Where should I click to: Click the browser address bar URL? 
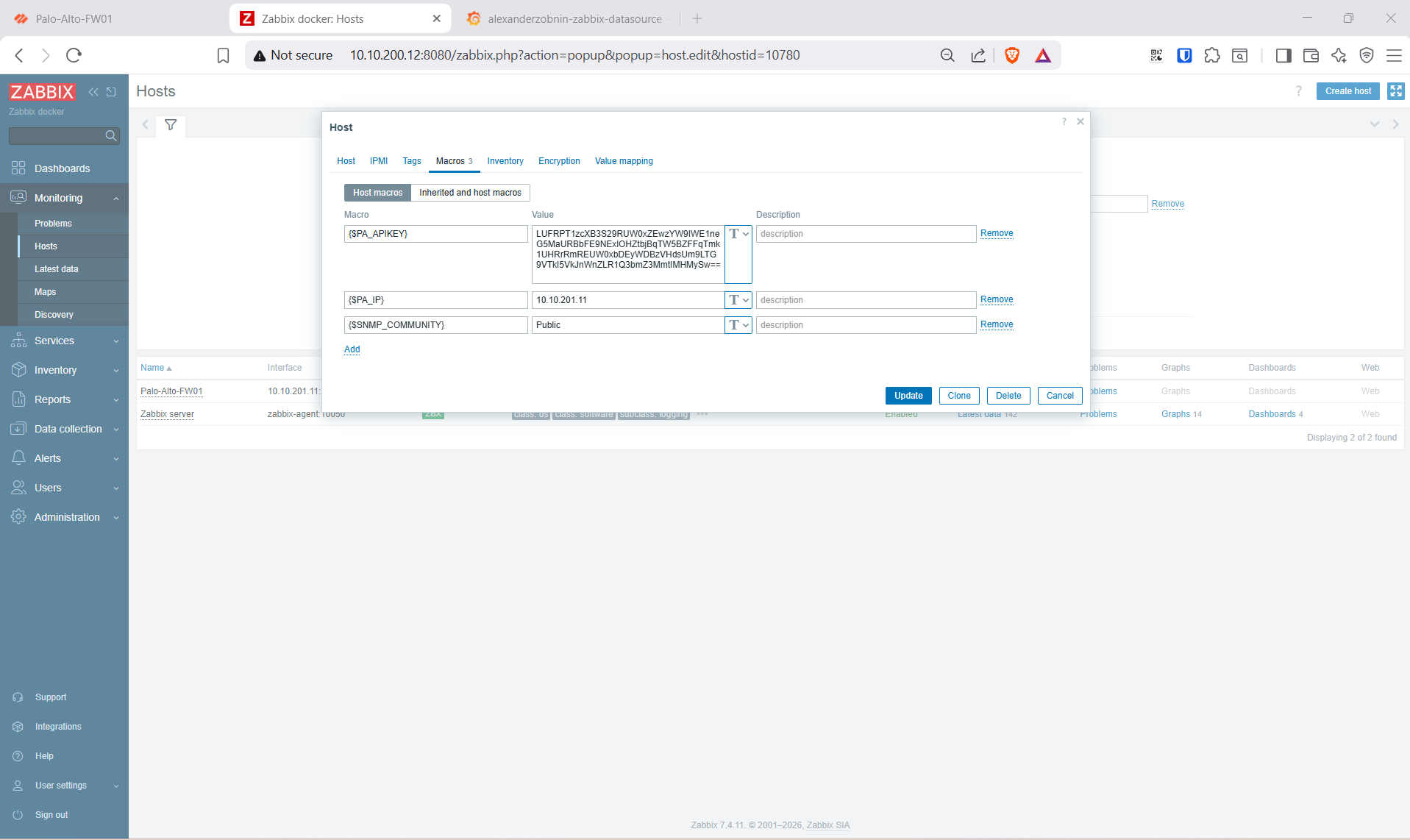point(574,55)
